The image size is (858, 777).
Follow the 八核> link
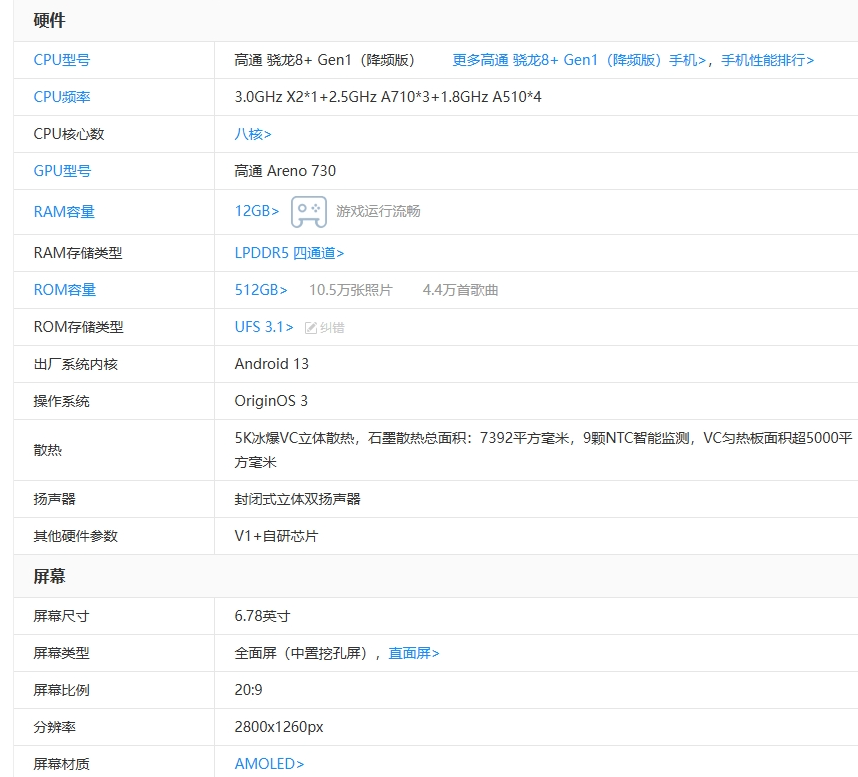(x=253, y=134)
